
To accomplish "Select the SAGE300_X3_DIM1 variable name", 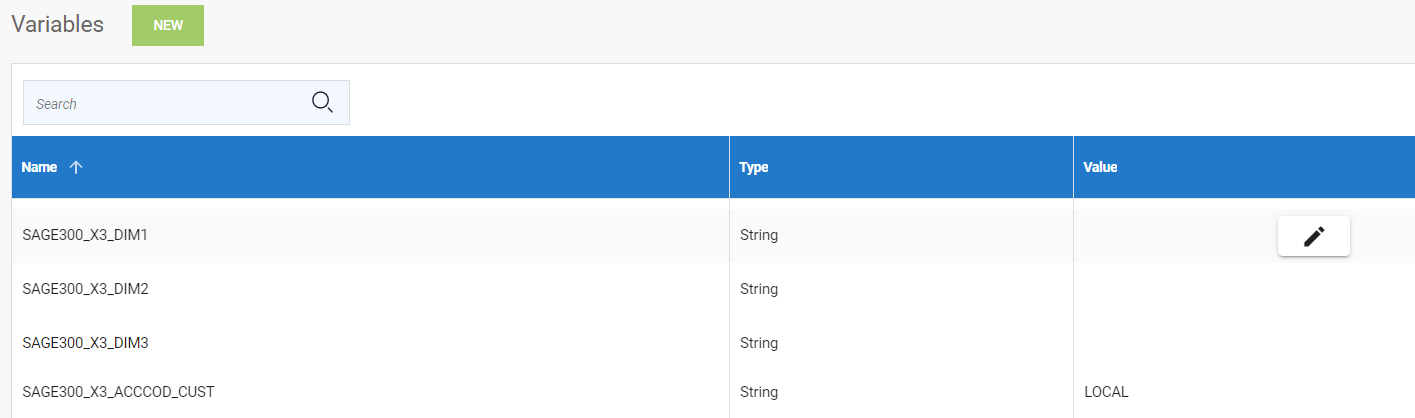I will (85, 235).
